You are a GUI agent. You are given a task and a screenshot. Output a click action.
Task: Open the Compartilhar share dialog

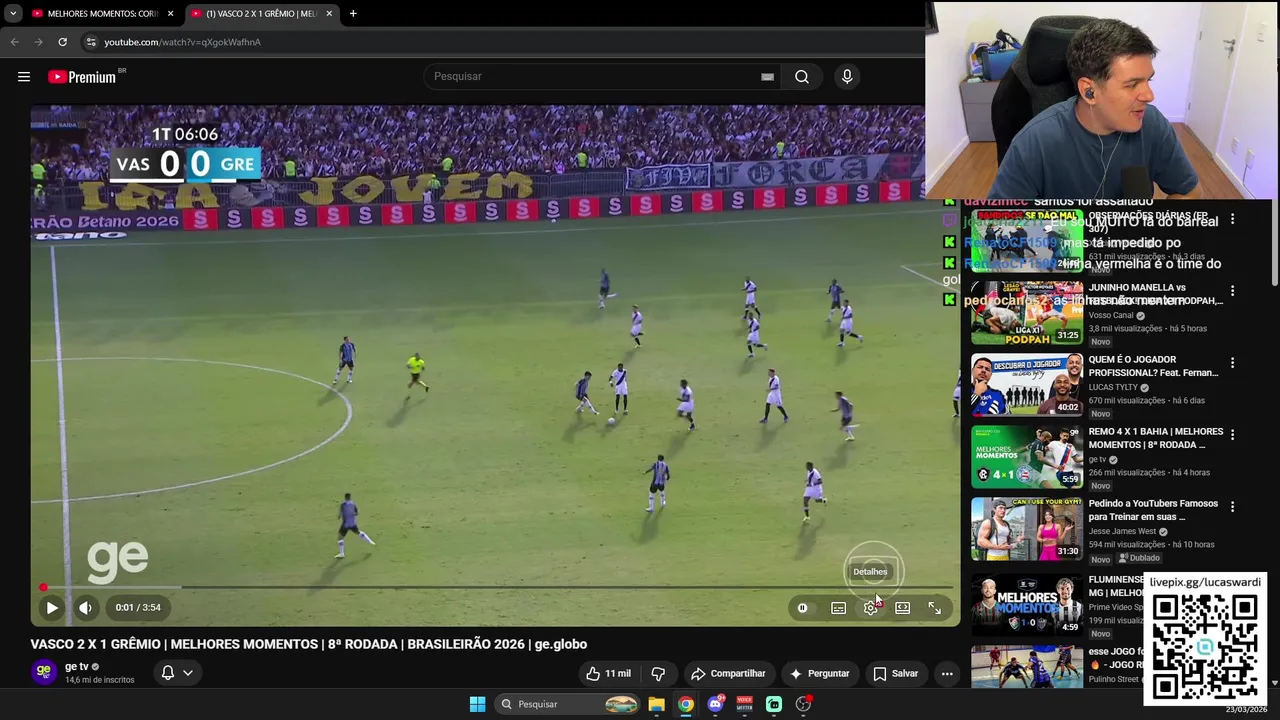tap(728, 674)
